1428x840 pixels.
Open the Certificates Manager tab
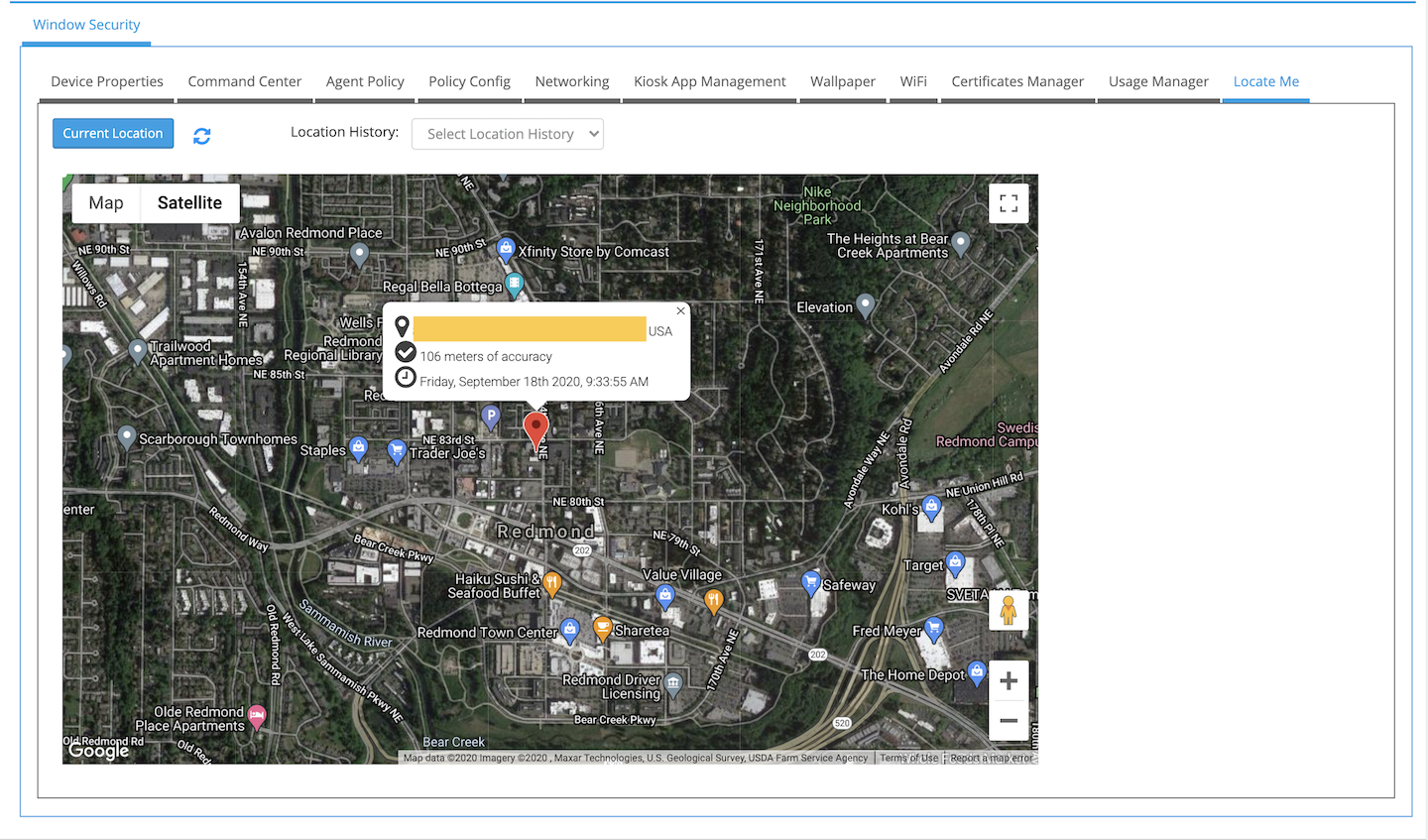(1017, 81)
